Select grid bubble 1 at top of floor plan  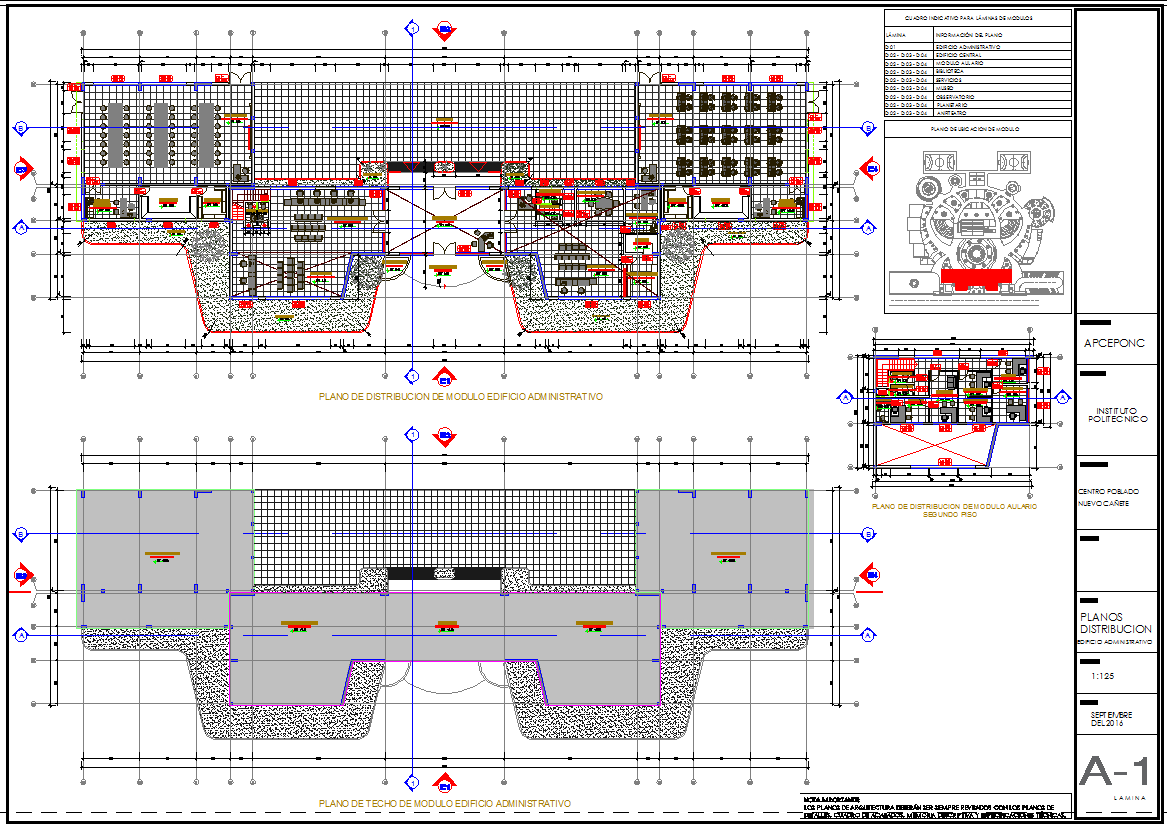[411, 30]
